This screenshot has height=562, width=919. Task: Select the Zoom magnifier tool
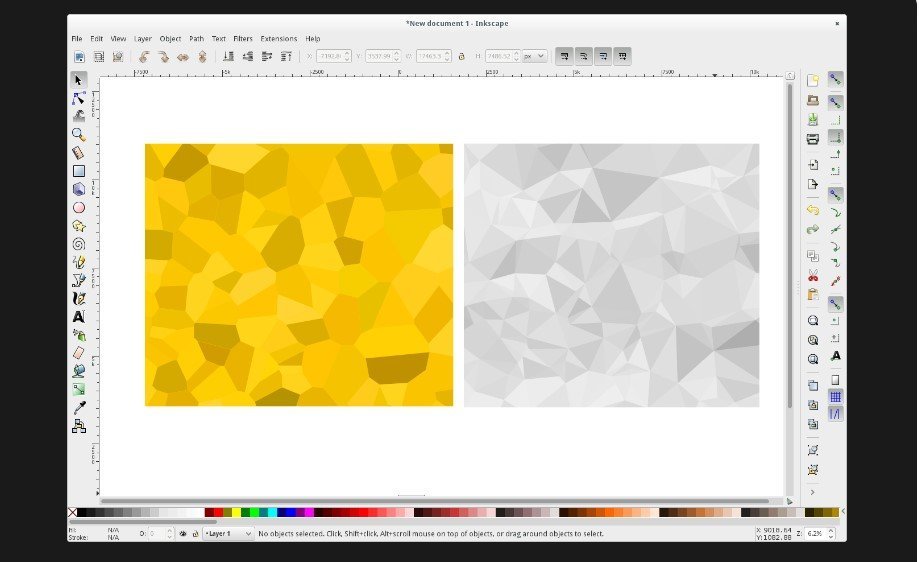[x=78, y=134]
